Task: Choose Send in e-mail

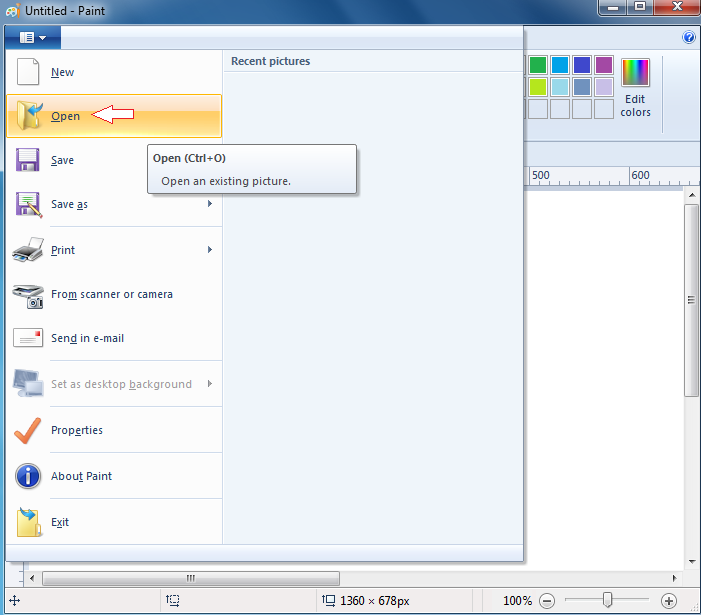Action: coord(114,338)
